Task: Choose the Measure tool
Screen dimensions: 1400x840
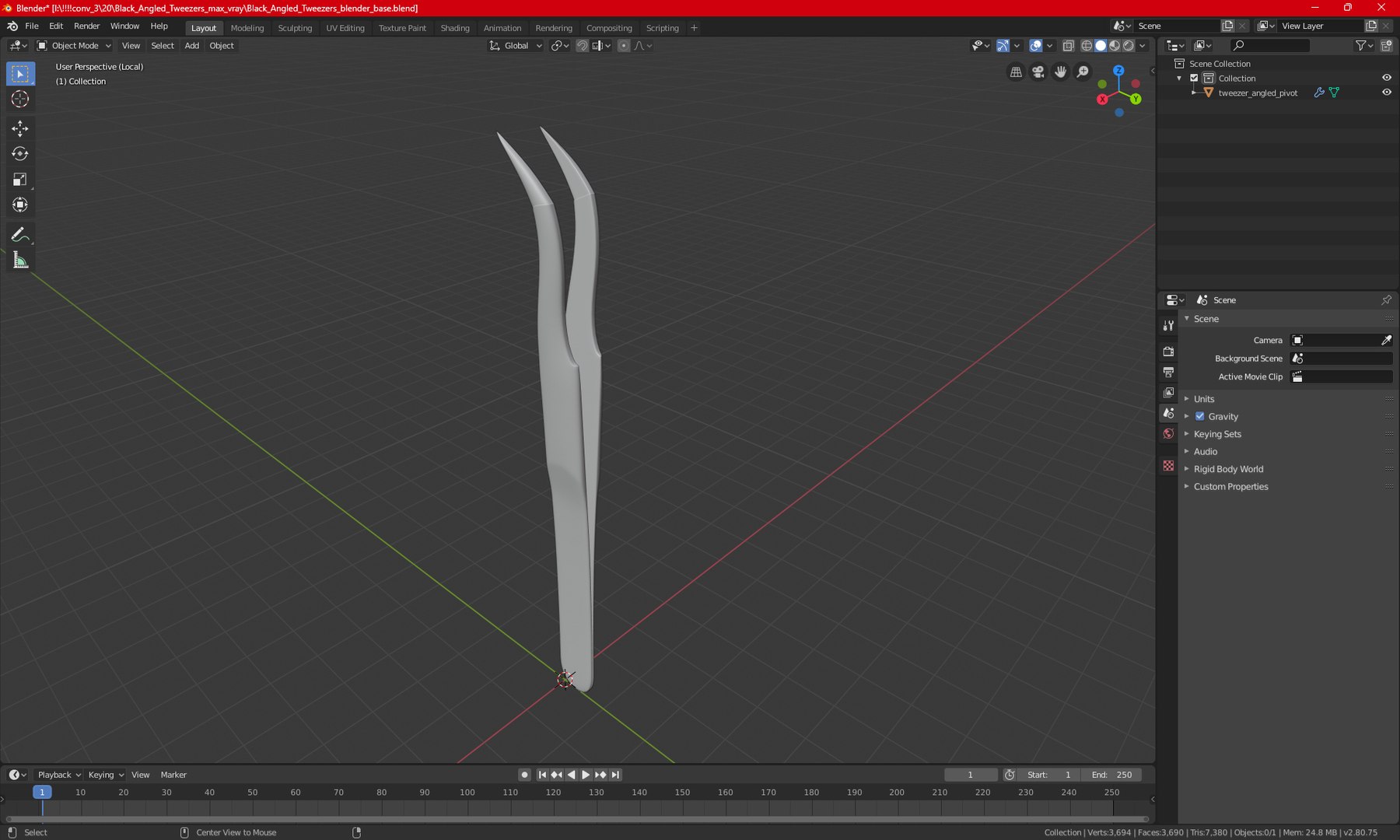Action: tap(20, 261)
